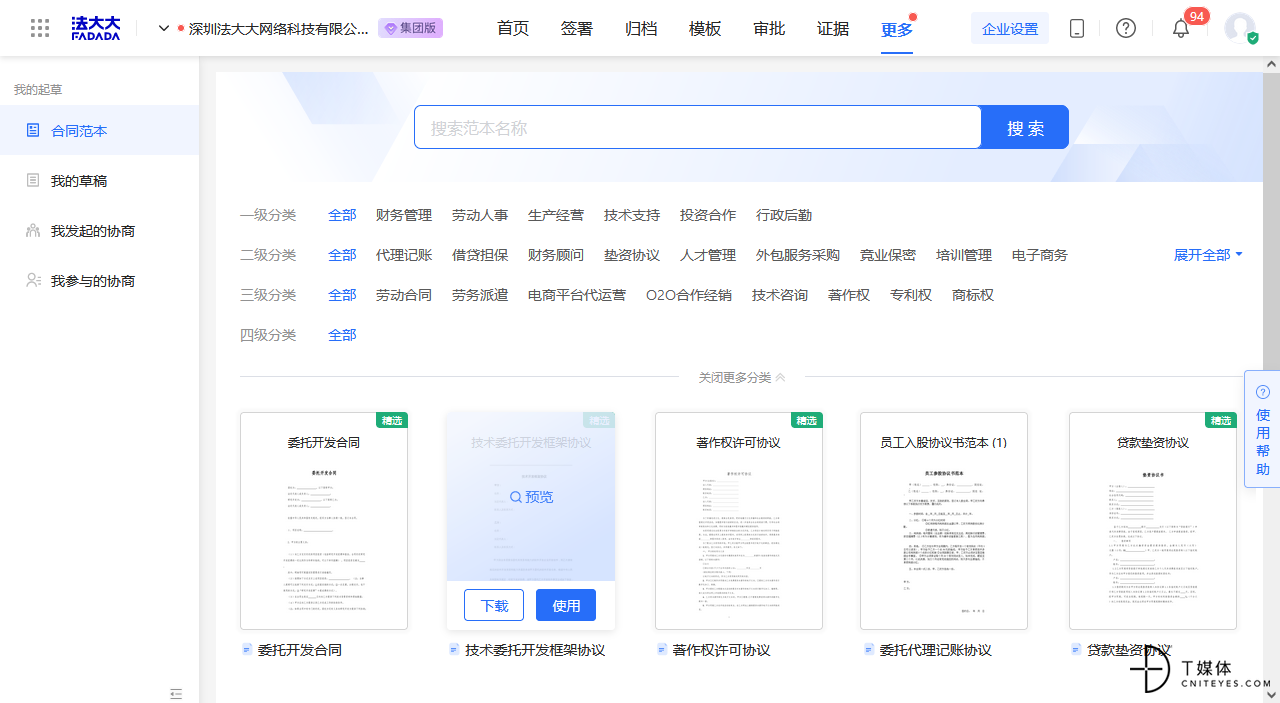Select 全部 in 三级分类 row
Viewport: 1280px width, 703px height.
(x=342, y=295)
